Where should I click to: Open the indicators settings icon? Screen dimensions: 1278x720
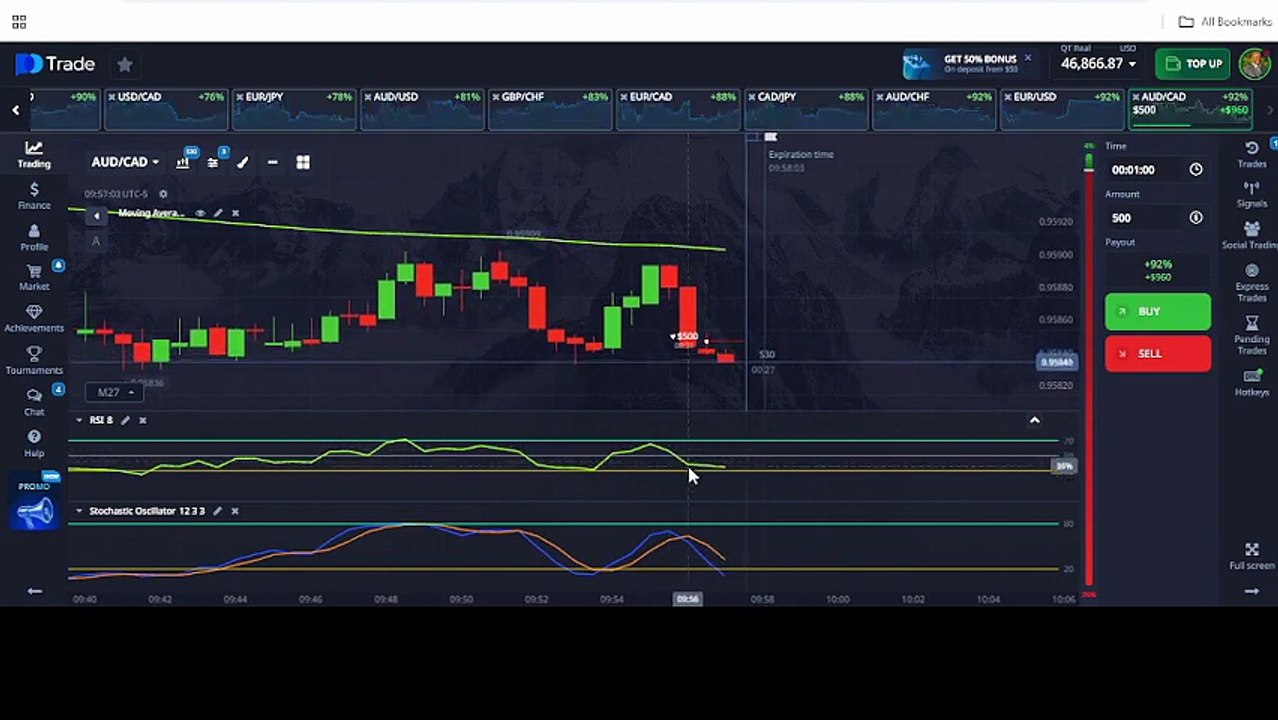(213, 162)
